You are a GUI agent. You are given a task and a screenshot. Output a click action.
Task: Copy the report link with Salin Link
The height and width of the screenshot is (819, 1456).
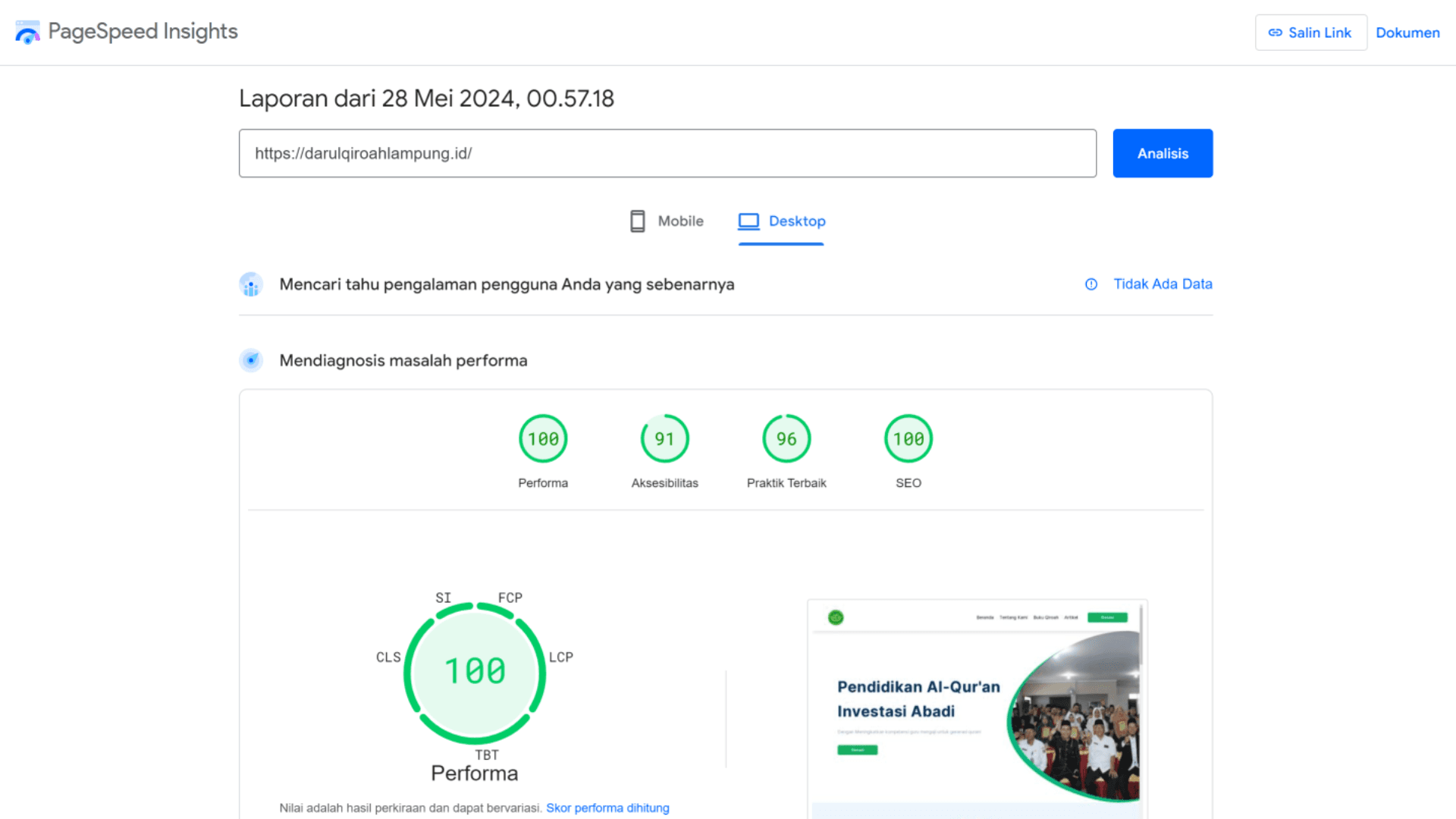tap(1310, 33)
